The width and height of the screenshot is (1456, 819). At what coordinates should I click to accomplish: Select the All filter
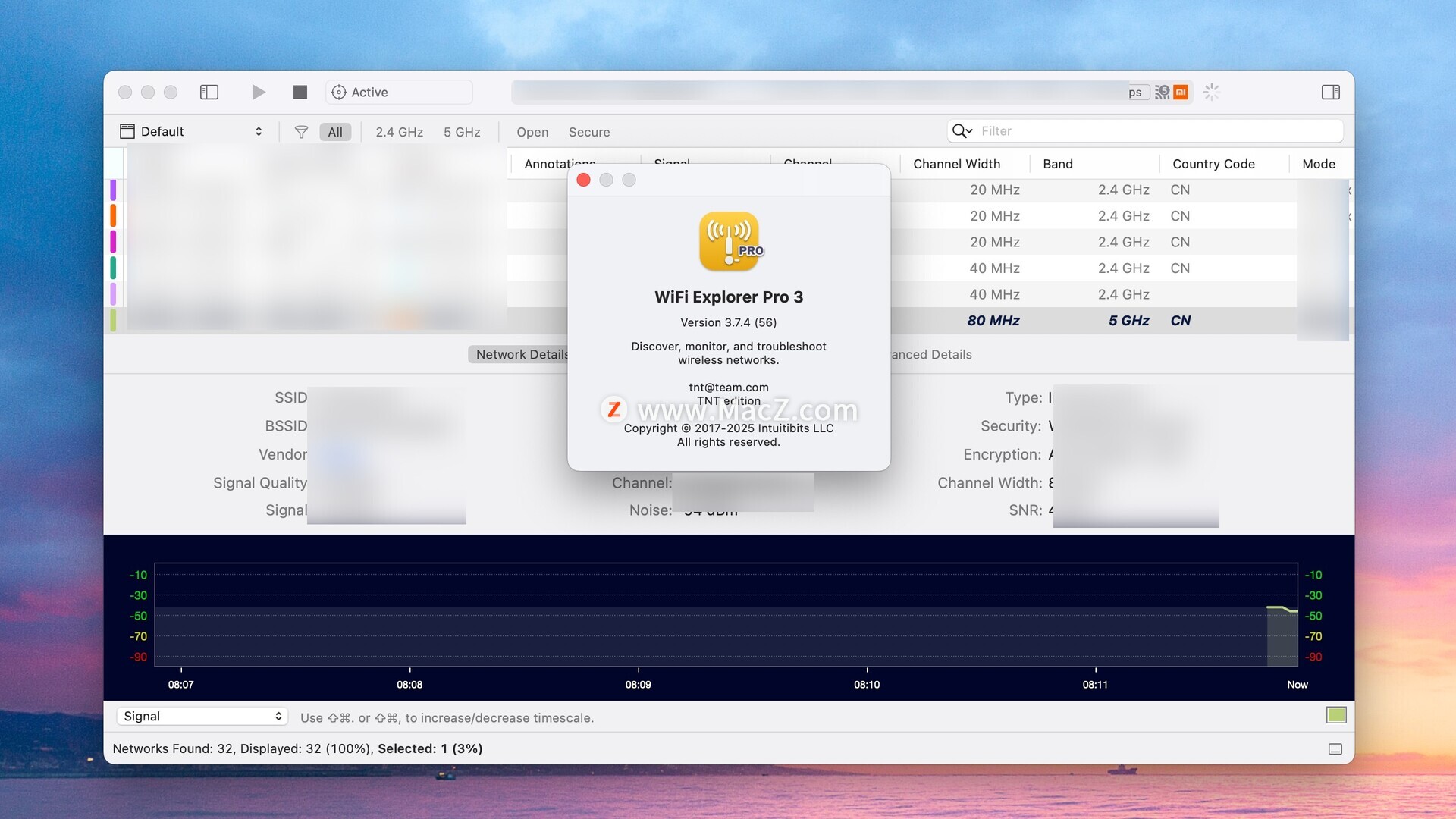pos(335,132)
